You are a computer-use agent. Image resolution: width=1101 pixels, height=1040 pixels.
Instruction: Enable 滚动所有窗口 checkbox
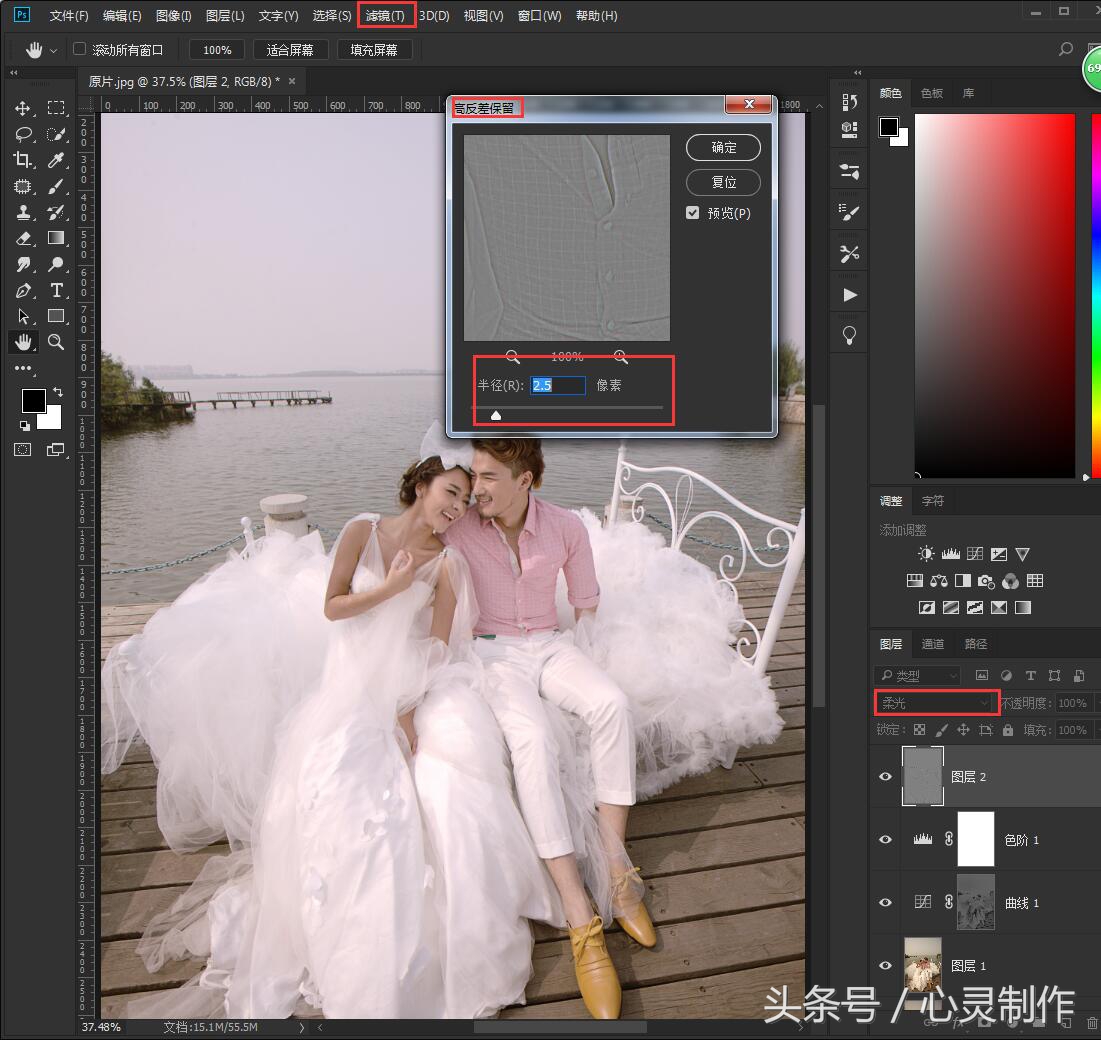click(80, 49)
